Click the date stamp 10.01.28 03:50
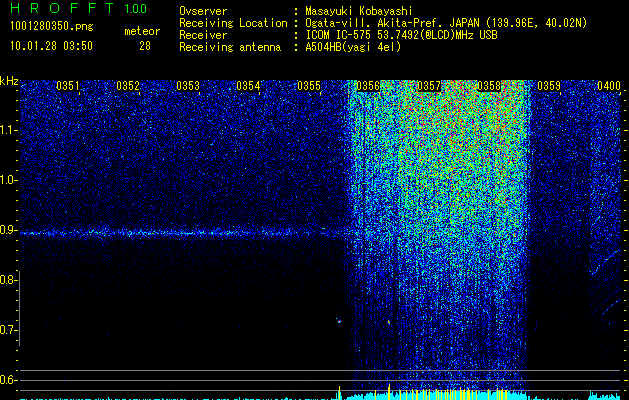 (x=51, y=46)
